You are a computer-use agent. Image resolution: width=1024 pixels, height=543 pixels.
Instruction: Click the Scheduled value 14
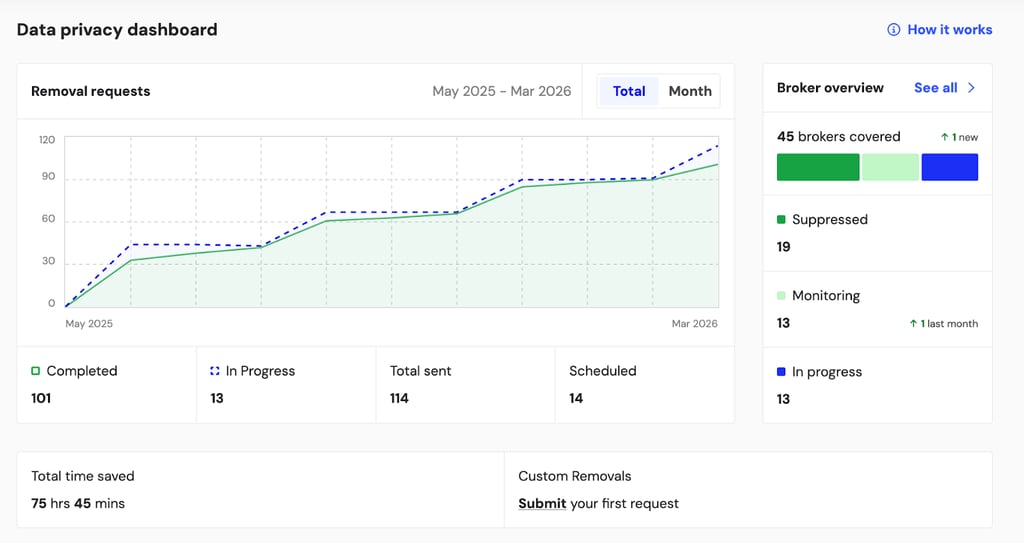(x=576, y=398)
